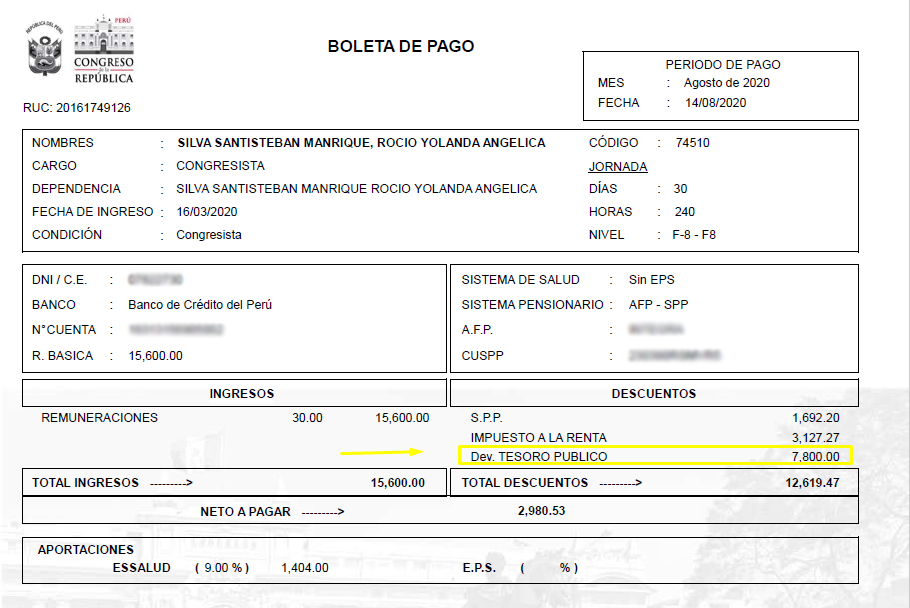
Task: Click the SISTEMA DE SALUD label
Action: point(521,280)
